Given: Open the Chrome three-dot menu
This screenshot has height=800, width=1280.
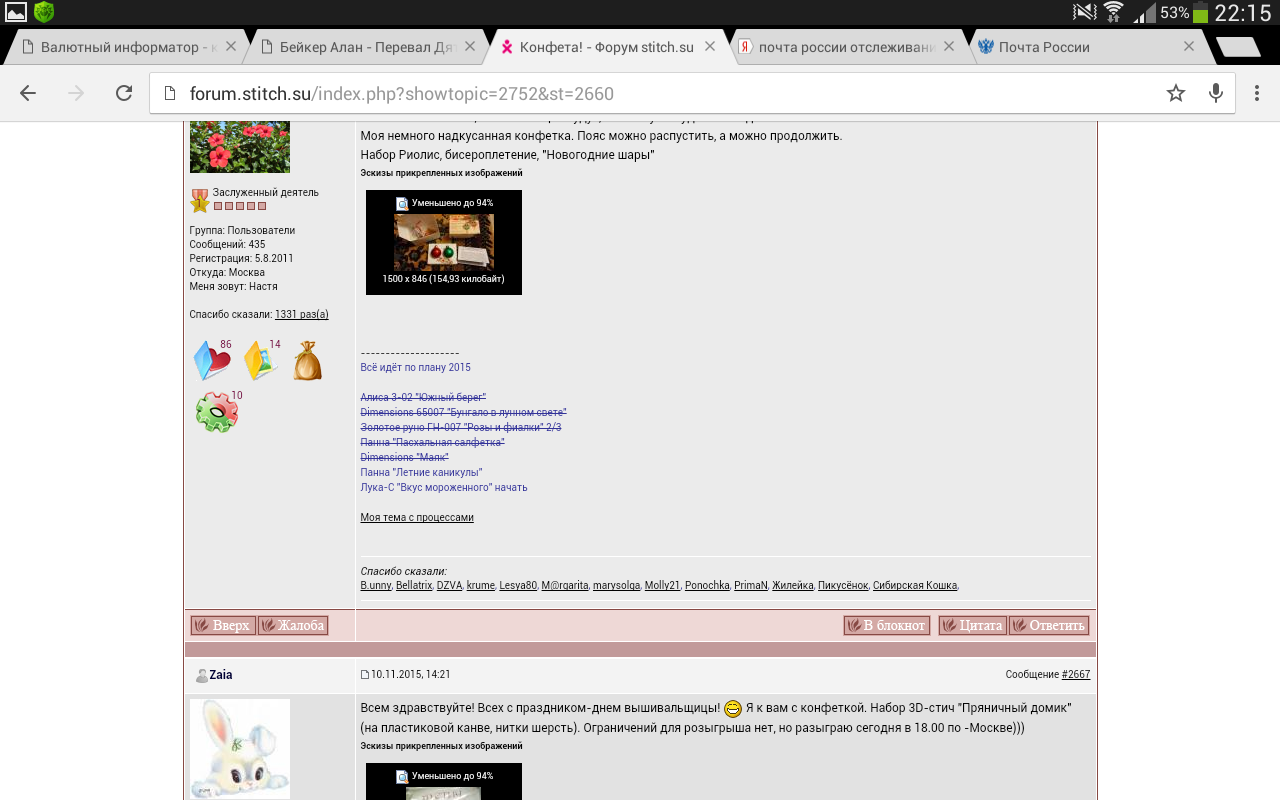Looking at the screenshot, I should [x=1256, y=93].
